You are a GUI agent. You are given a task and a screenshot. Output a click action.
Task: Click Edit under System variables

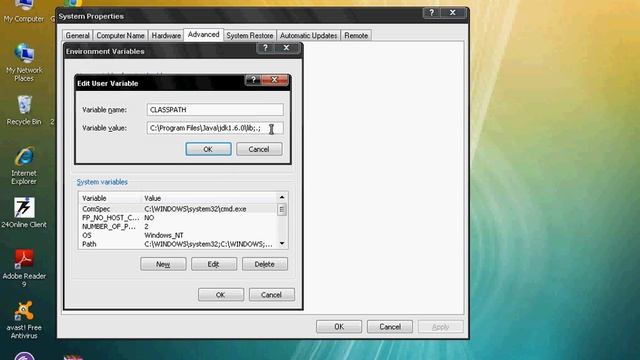[214, 264]
